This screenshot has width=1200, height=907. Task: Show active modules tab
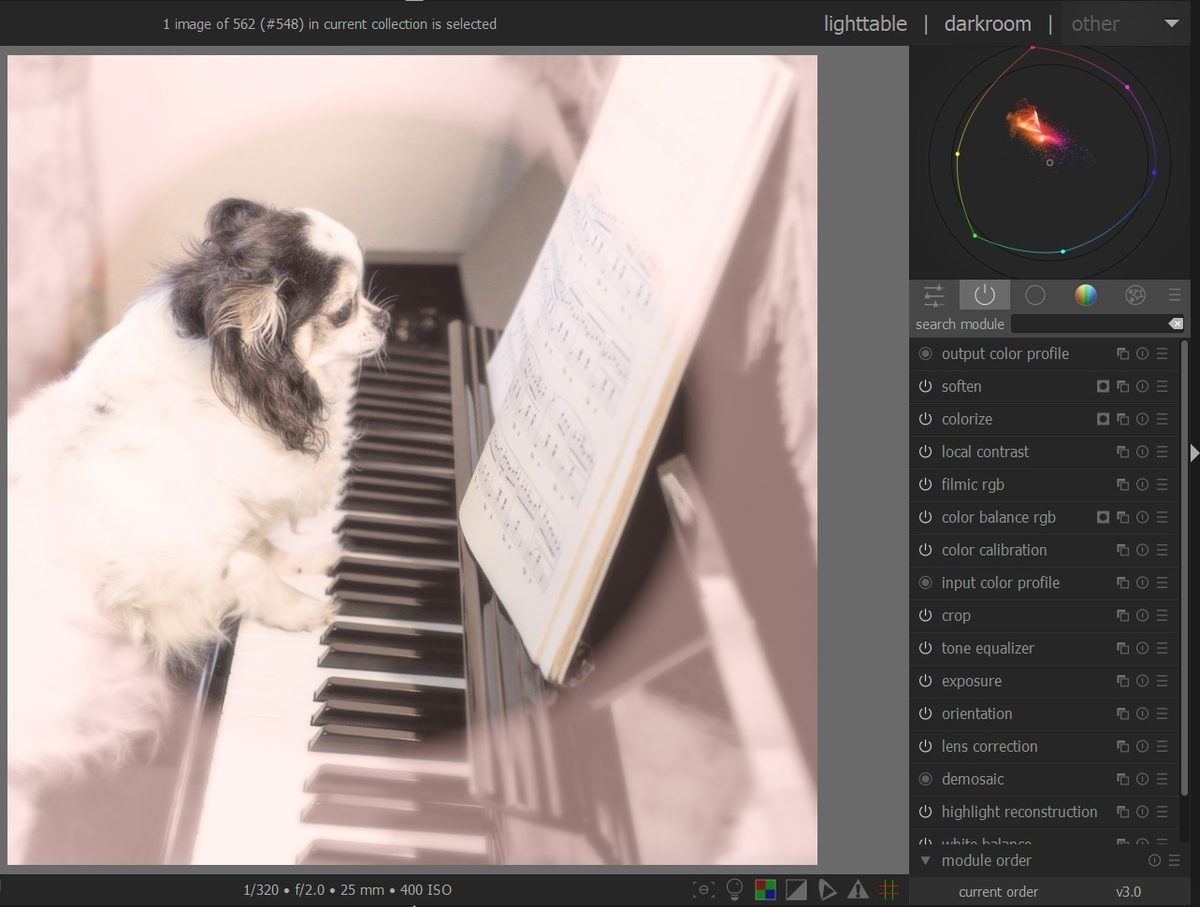click(985, 295)
